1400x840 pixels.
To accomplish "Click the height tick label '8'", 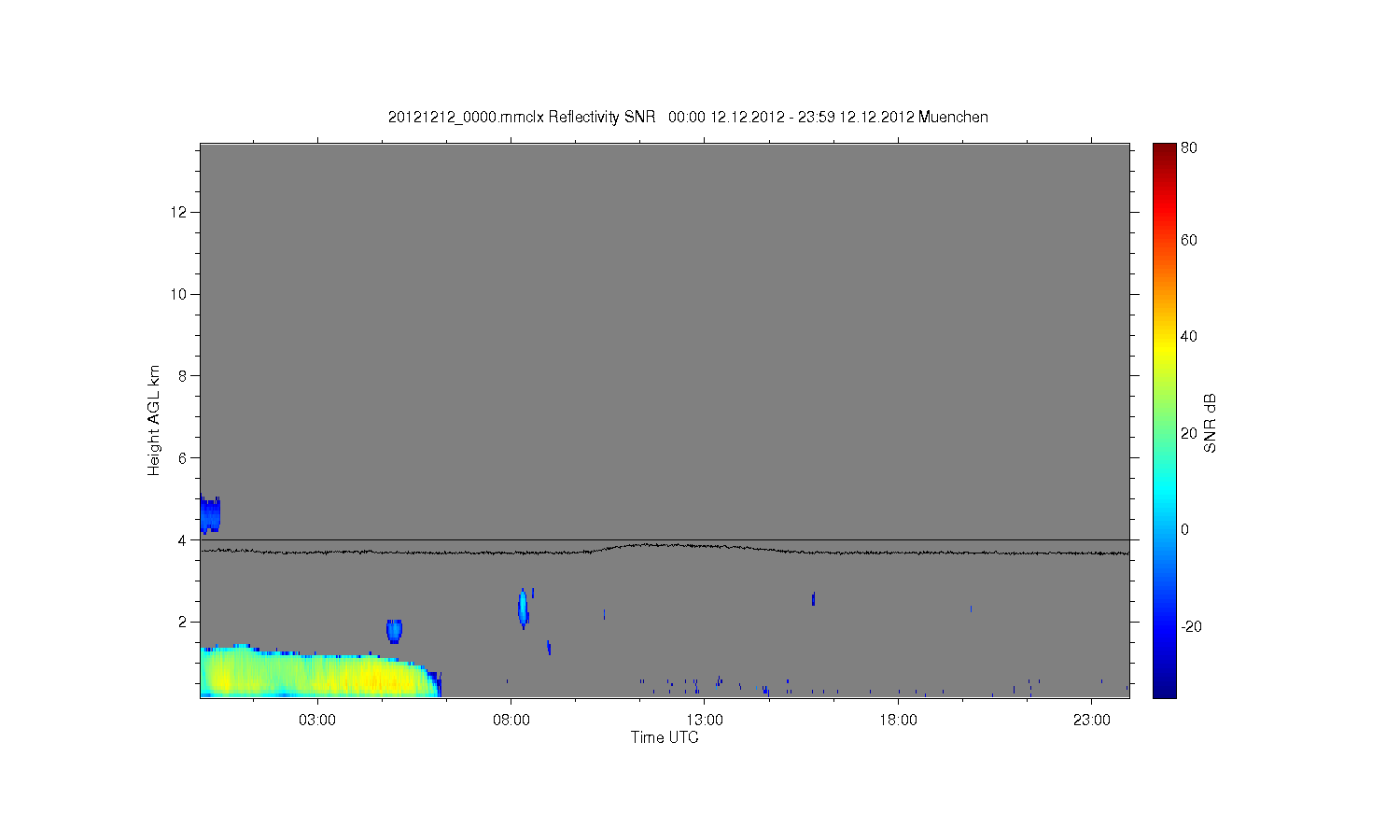I will tap(184, 376).
